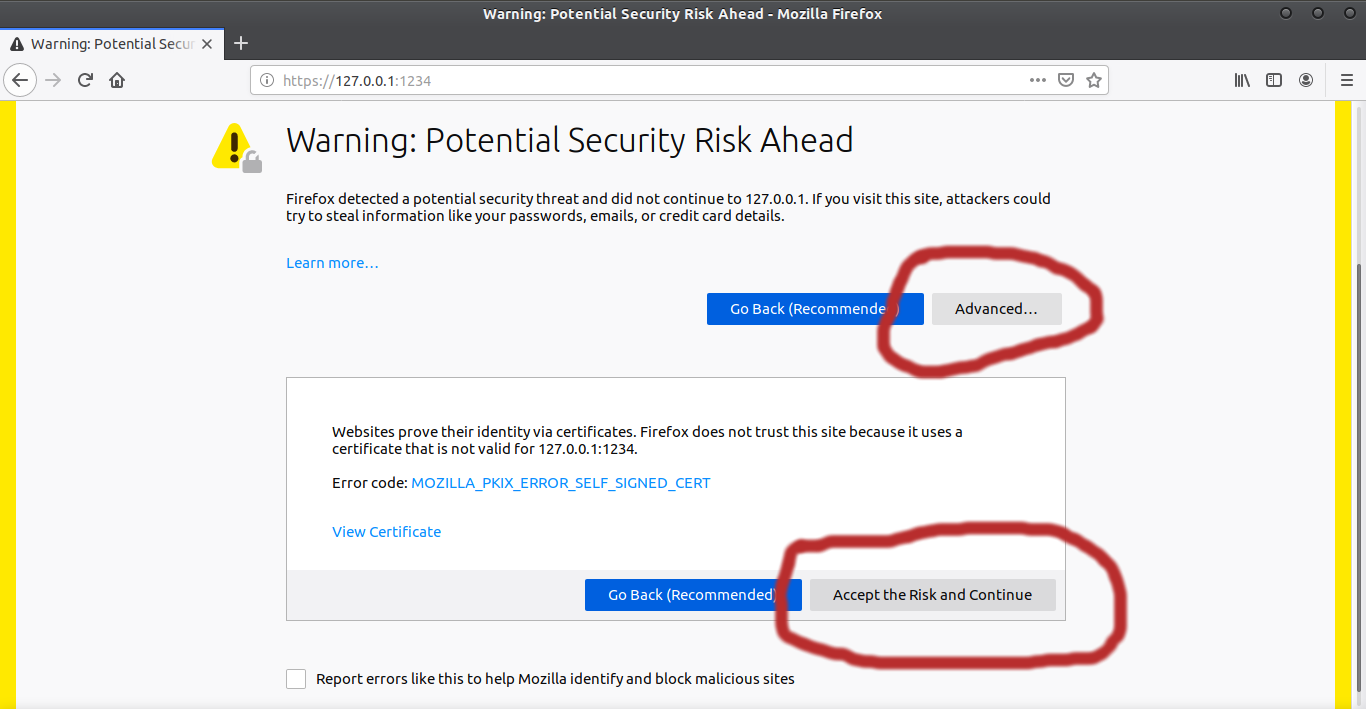This screenshot has width=1366, height=709.
Task: Click Accept the Risk and Continue
Action: pos(932,595)
